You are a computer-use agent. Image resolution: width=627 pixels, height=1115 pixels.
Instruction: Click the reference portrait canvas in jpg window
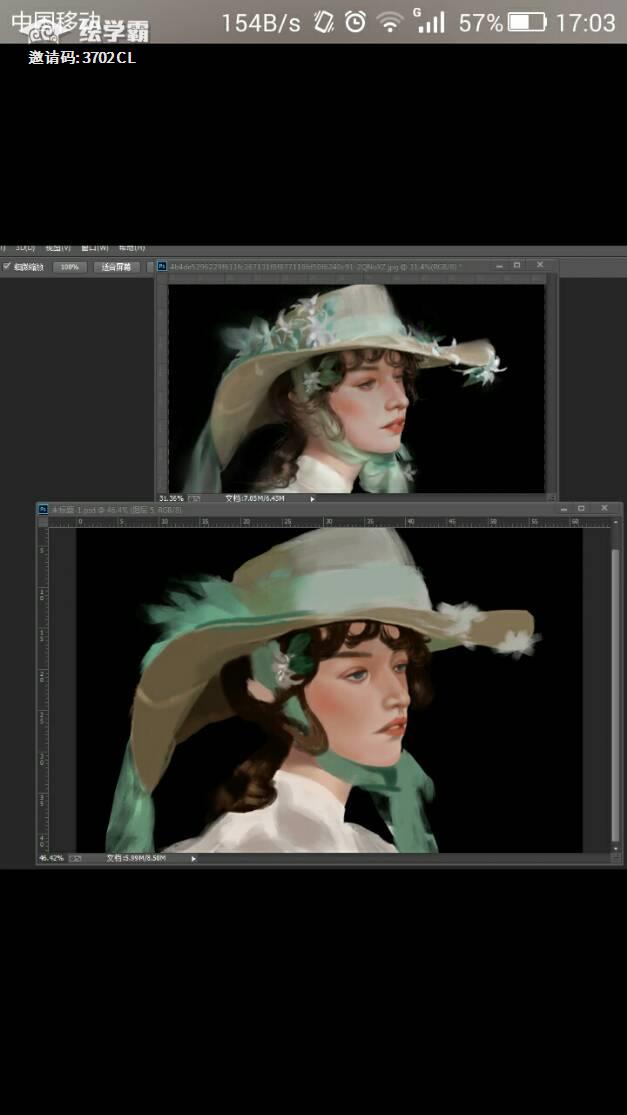point(356,388)
